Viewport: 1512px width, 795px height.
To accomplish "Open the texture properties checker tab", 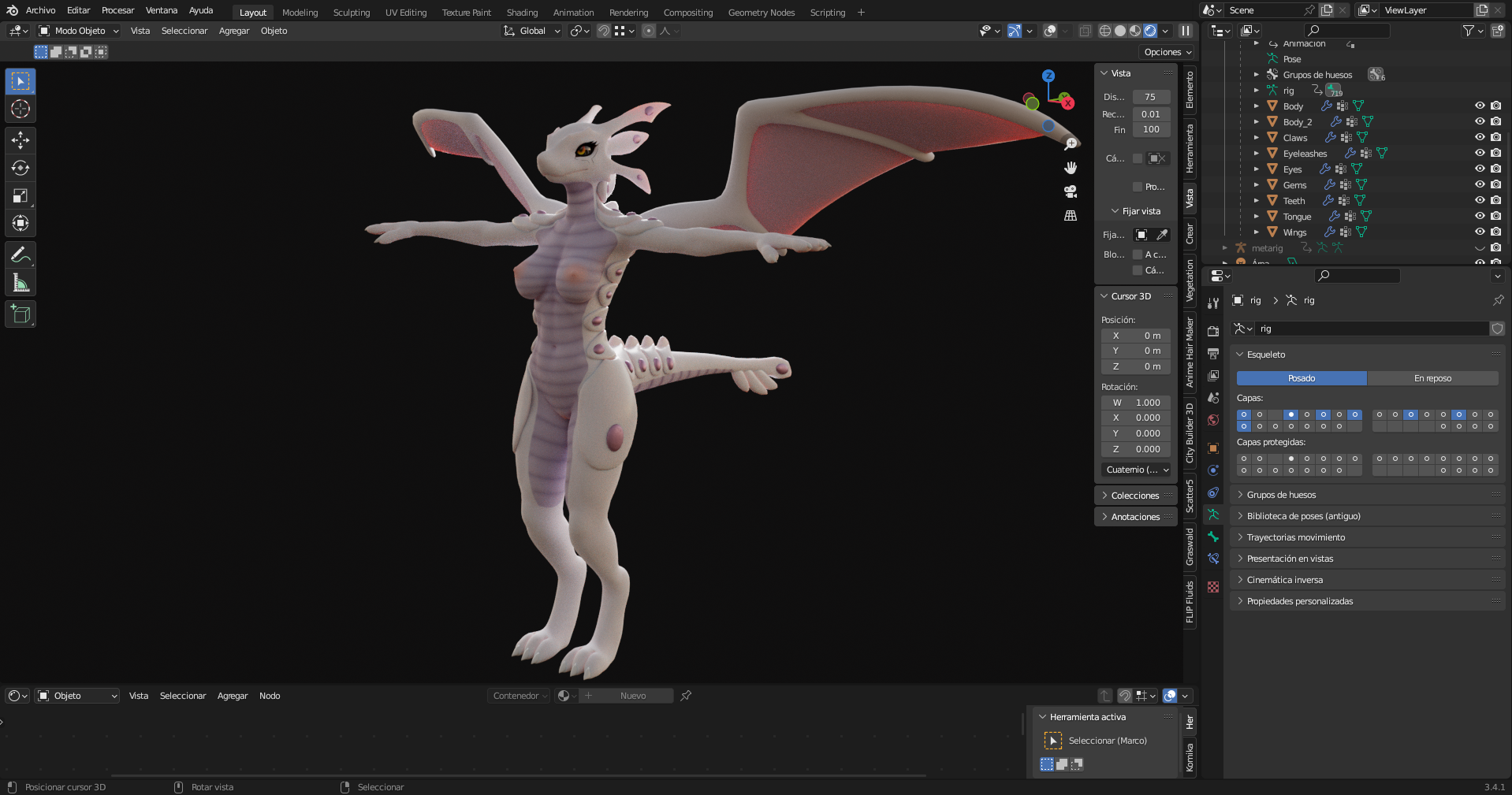I will 1213,587.
